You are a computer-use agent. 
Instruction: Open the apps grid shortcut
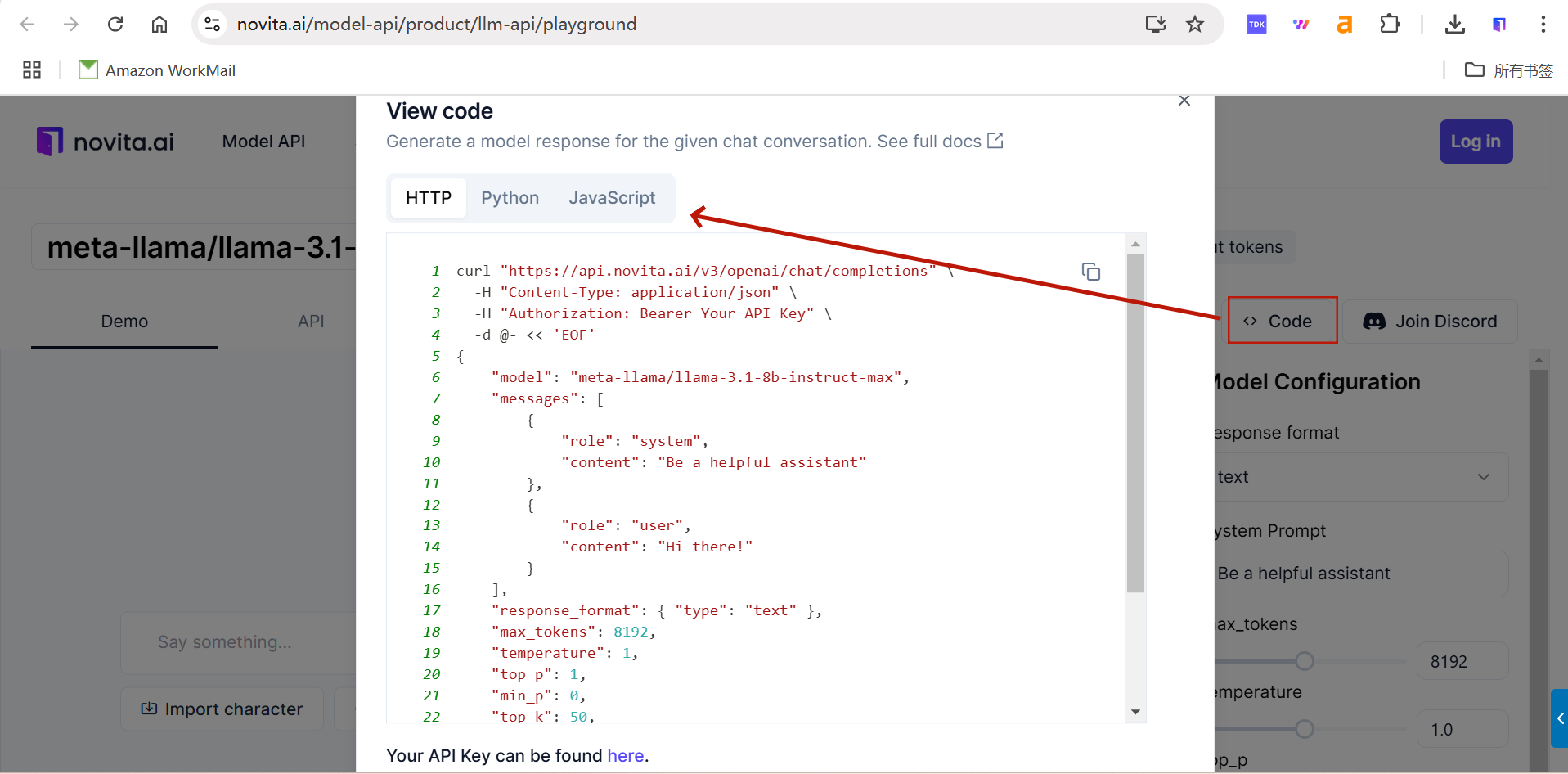point(32,70)
